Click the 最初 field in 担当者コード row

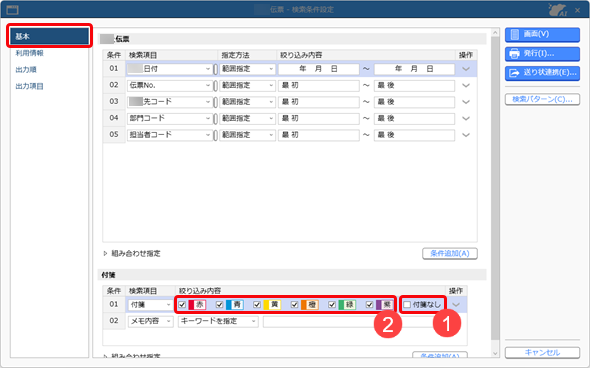[x=319, y=135]
